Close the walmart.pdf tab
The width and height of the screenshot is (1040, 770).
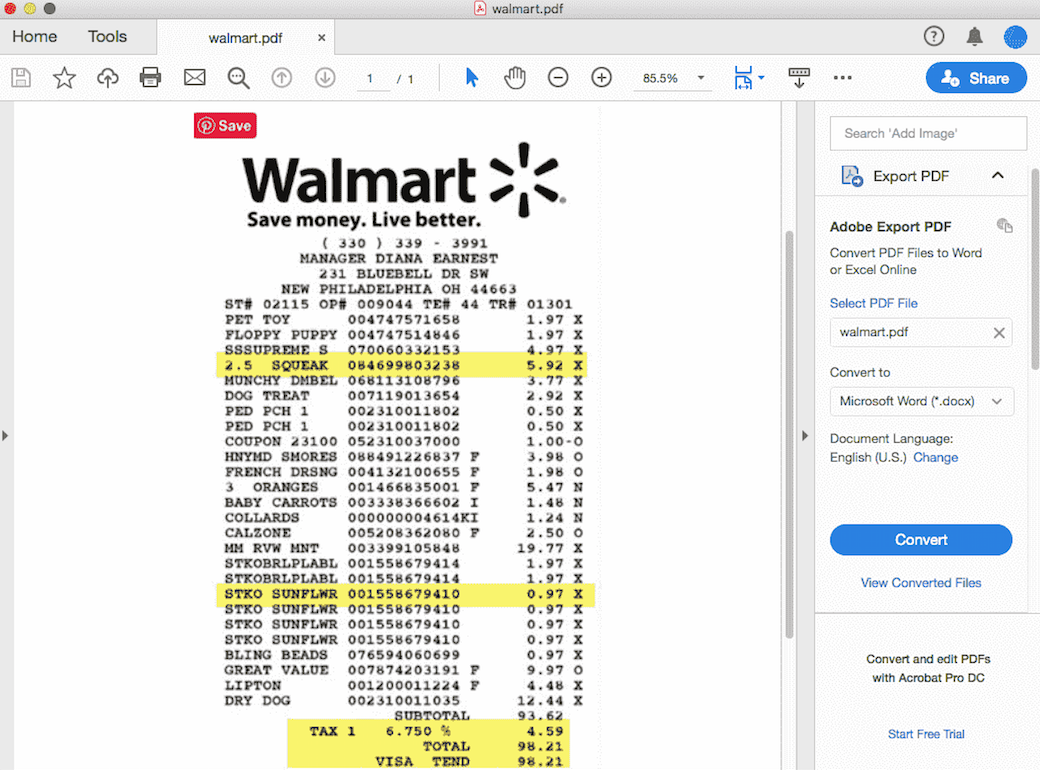click(322, 38)
